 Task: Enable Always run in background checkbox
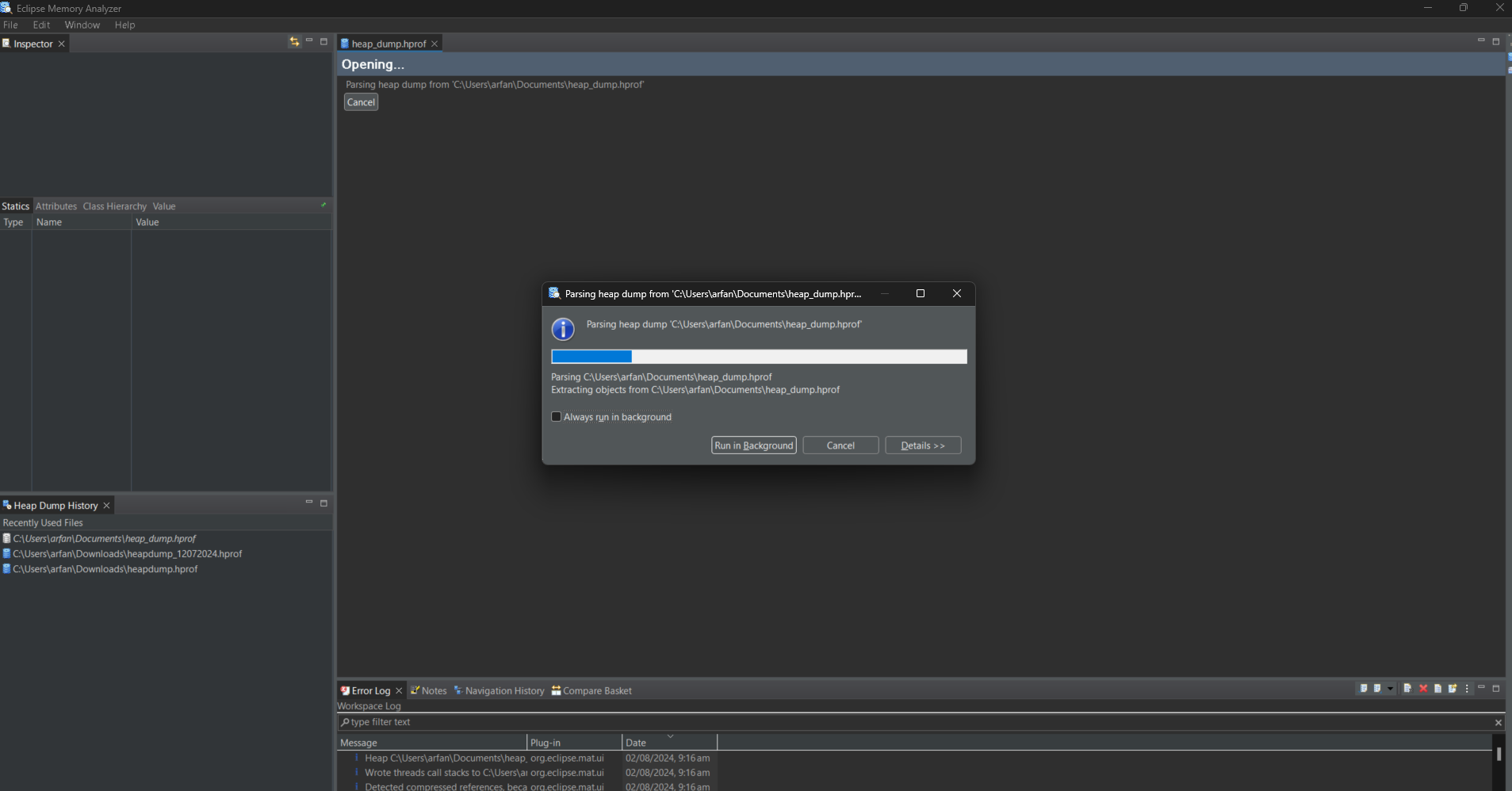tap(556, 417)
